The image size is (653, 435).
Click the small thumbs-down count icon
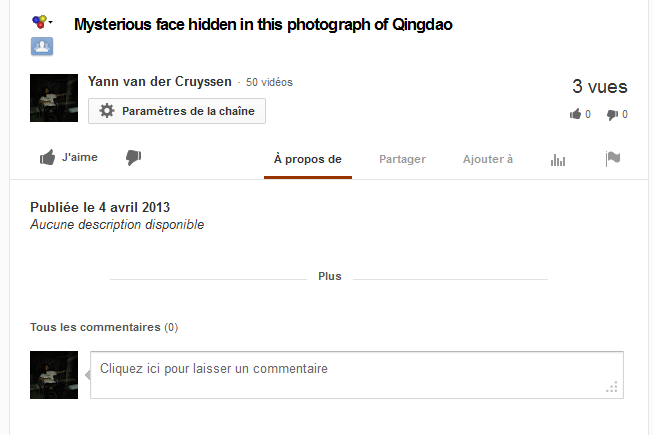click(x=612, y=114)
